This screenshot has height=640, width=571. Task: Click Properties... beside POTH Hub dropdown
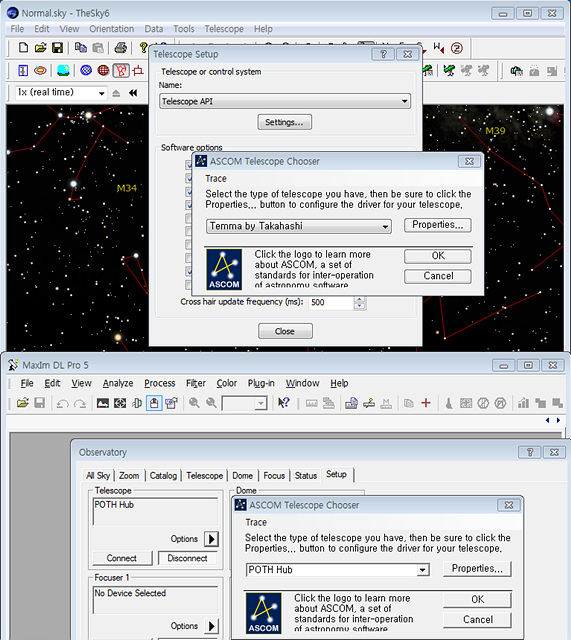[477, 569]
